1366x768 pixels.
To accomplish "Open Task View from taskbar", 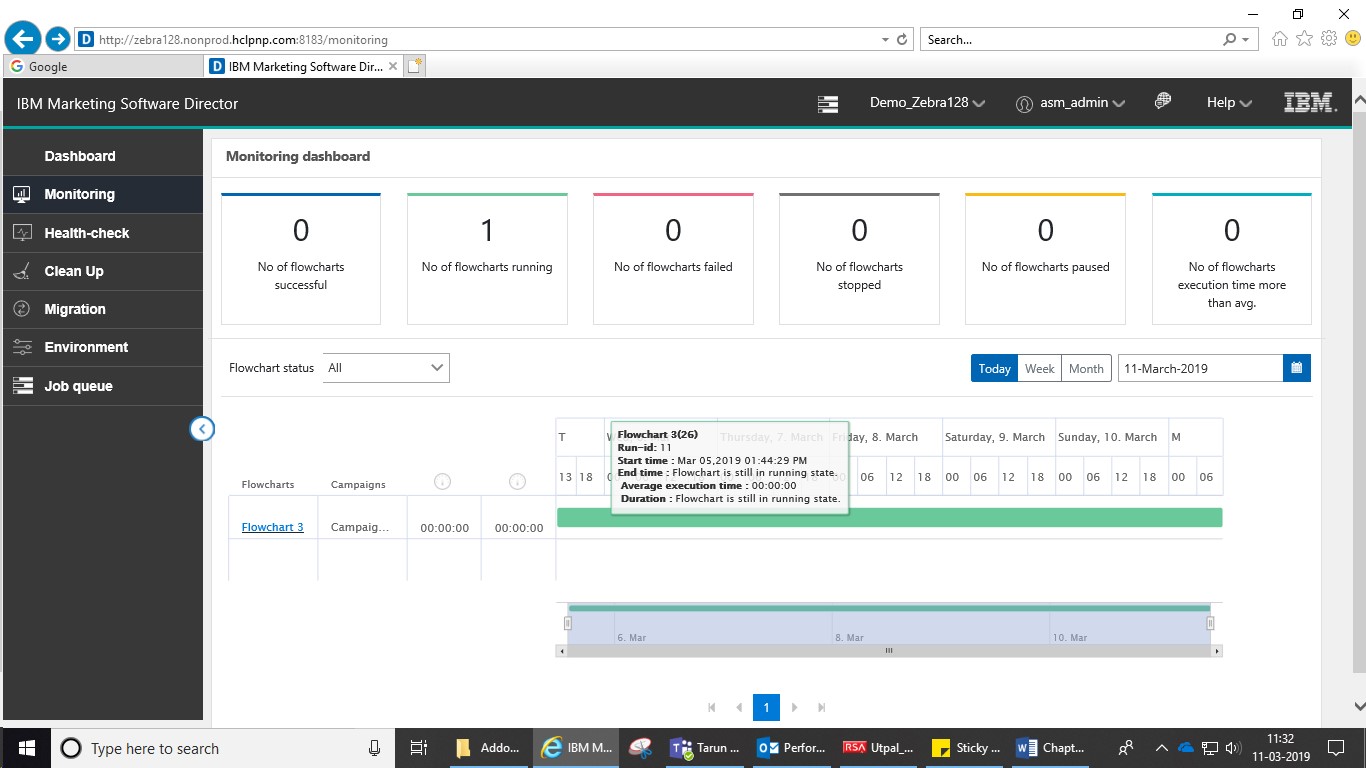I will (419, 748).
